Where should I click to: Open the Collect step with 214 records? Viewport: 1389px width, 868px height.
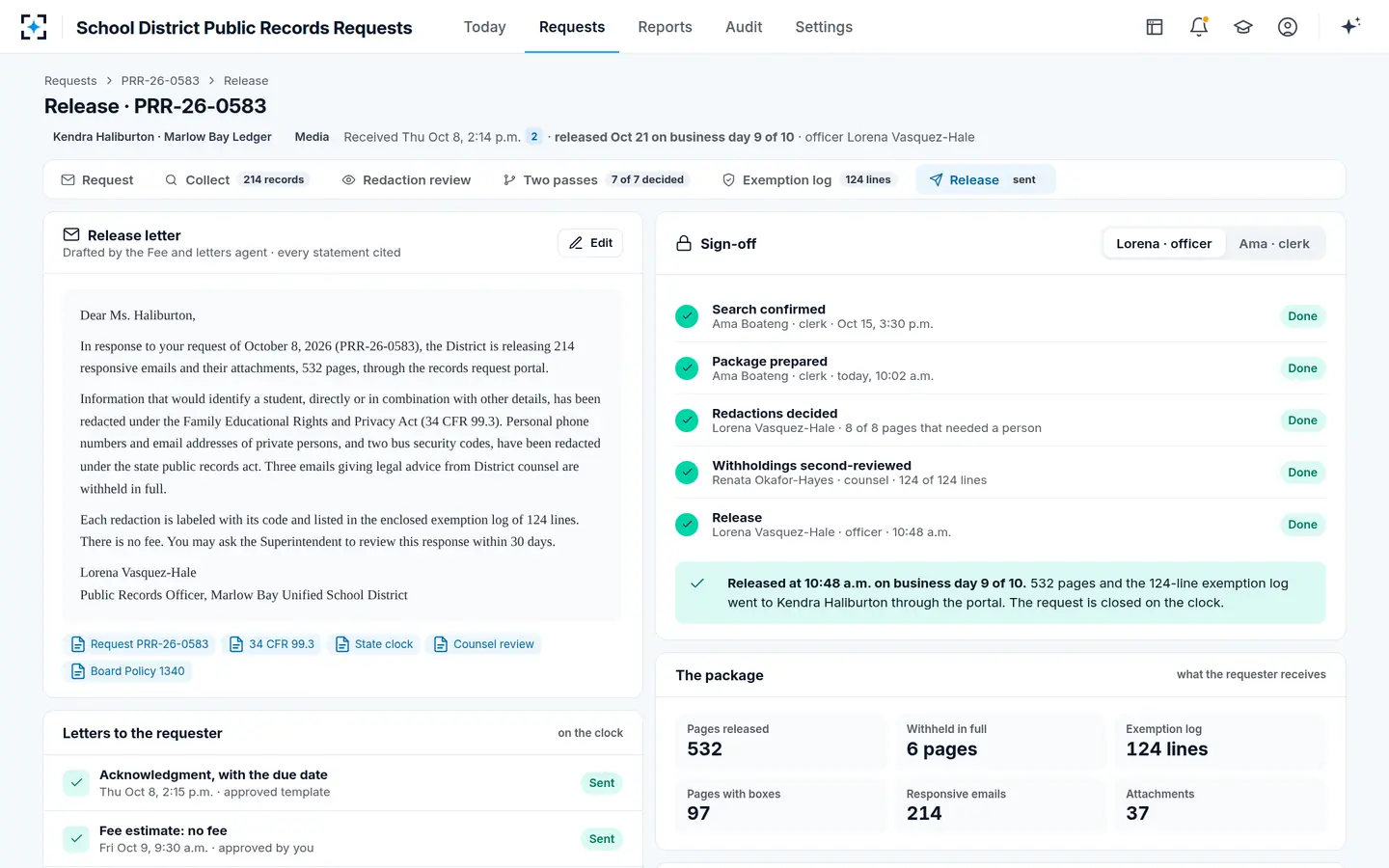237,180
